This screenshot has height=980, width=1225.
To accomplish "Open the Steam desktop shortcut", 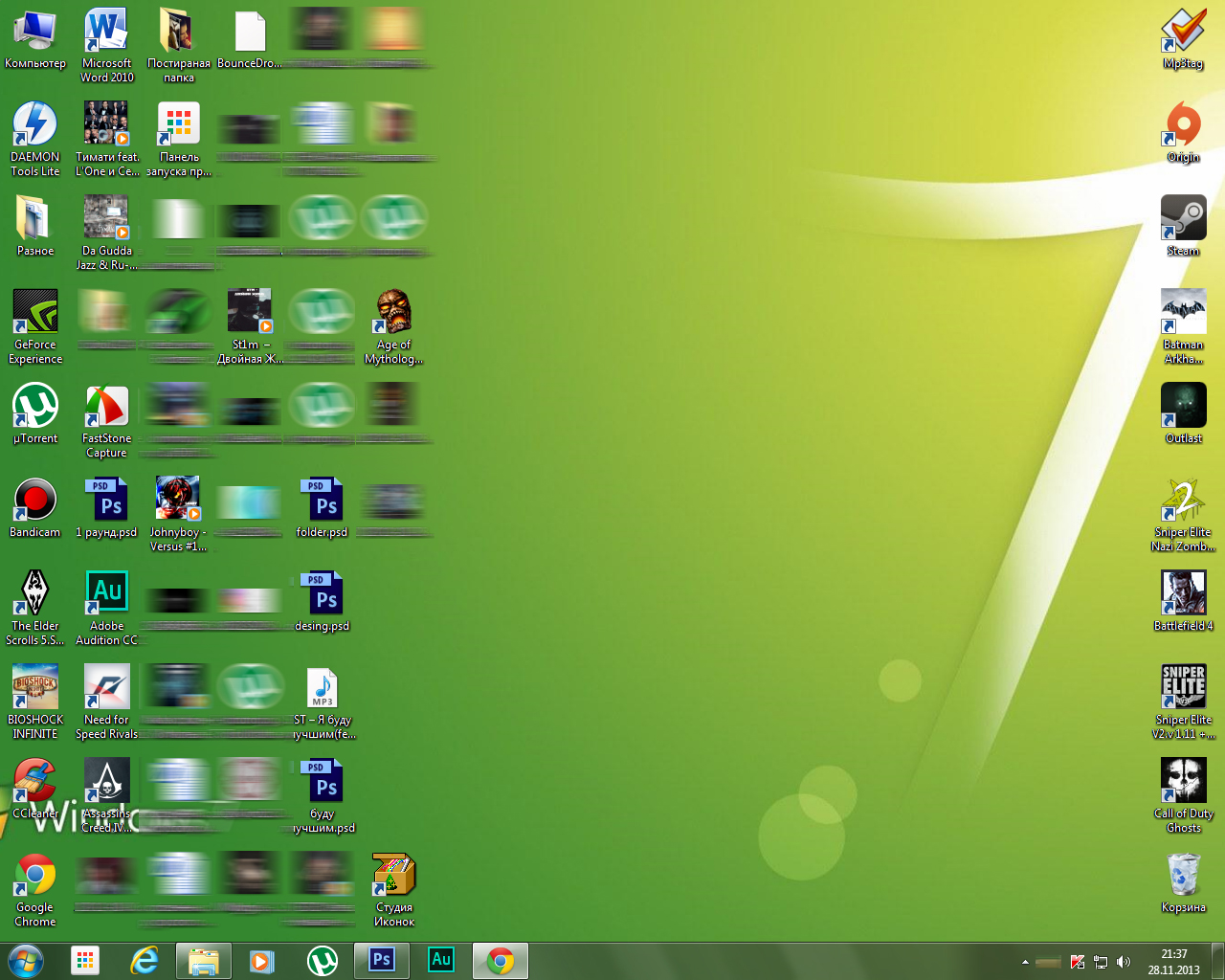I will coord(1183,218).
